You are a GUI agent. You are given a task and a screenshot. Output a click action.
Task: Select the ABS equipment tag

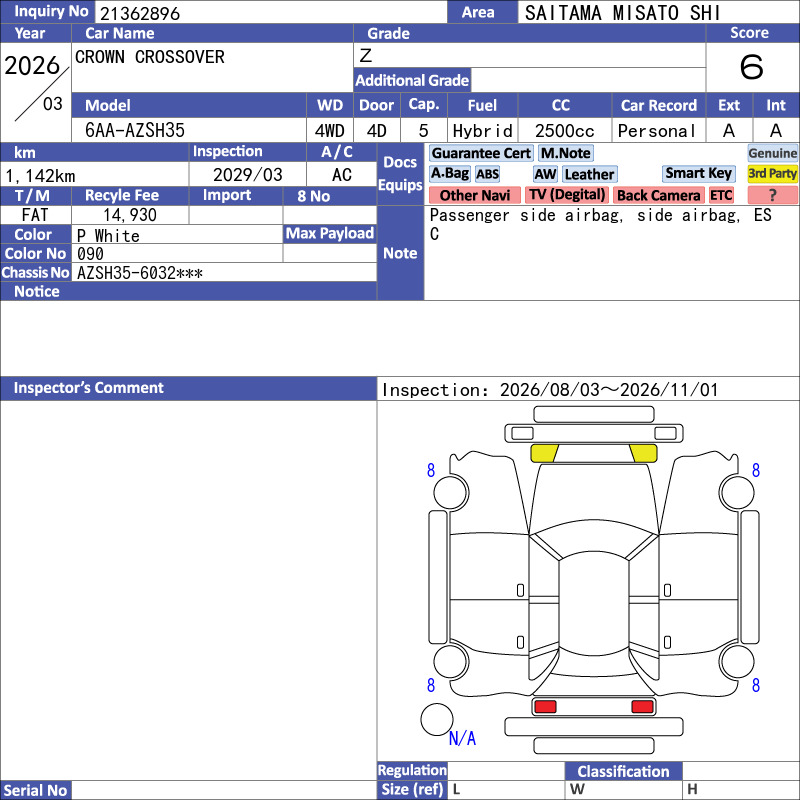coord(487,174)
